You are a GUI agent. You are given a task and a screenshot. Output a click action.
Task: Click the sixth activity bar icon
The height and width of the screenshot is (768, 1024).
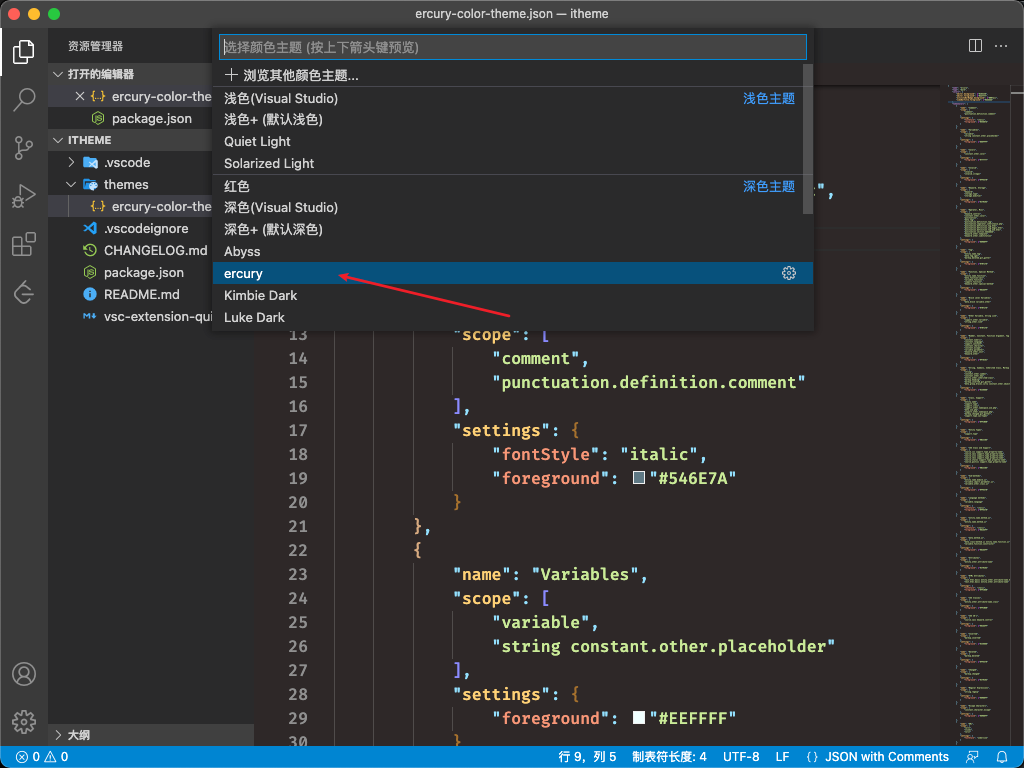click(24, 293)
